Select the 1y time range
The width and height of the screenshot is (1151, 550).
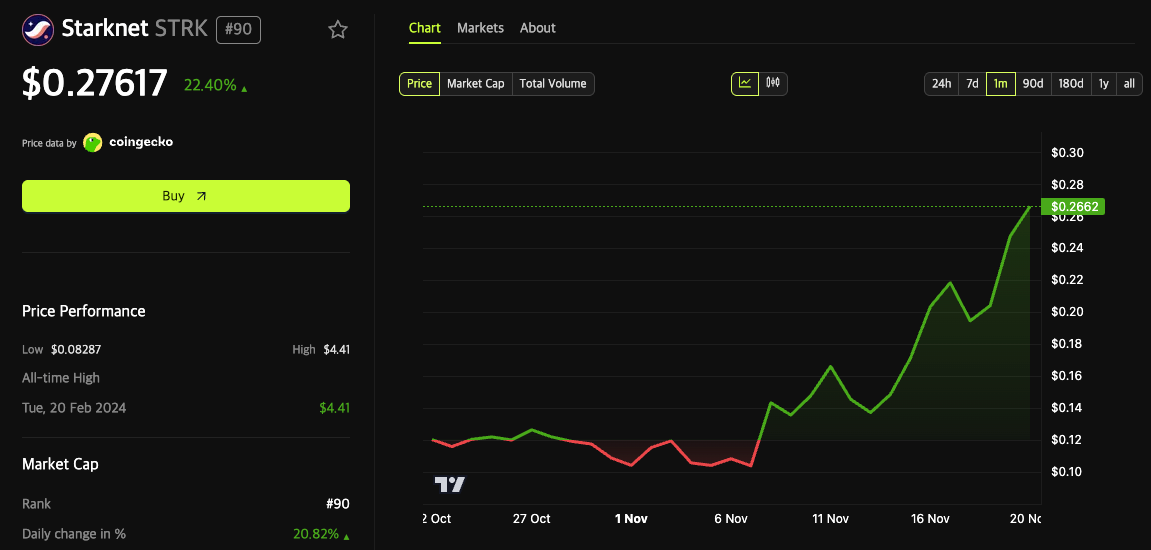(x=1103, y=84)
